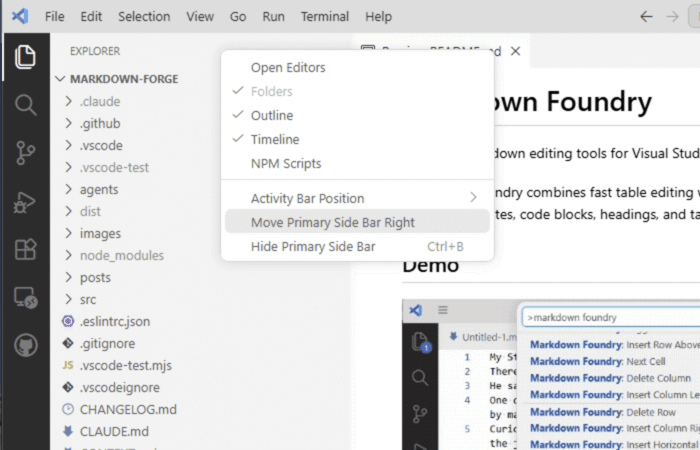Screen dimensions: 700x450
Task: Open the Explorer view in activity bar
Action: (x=25, y=57)
